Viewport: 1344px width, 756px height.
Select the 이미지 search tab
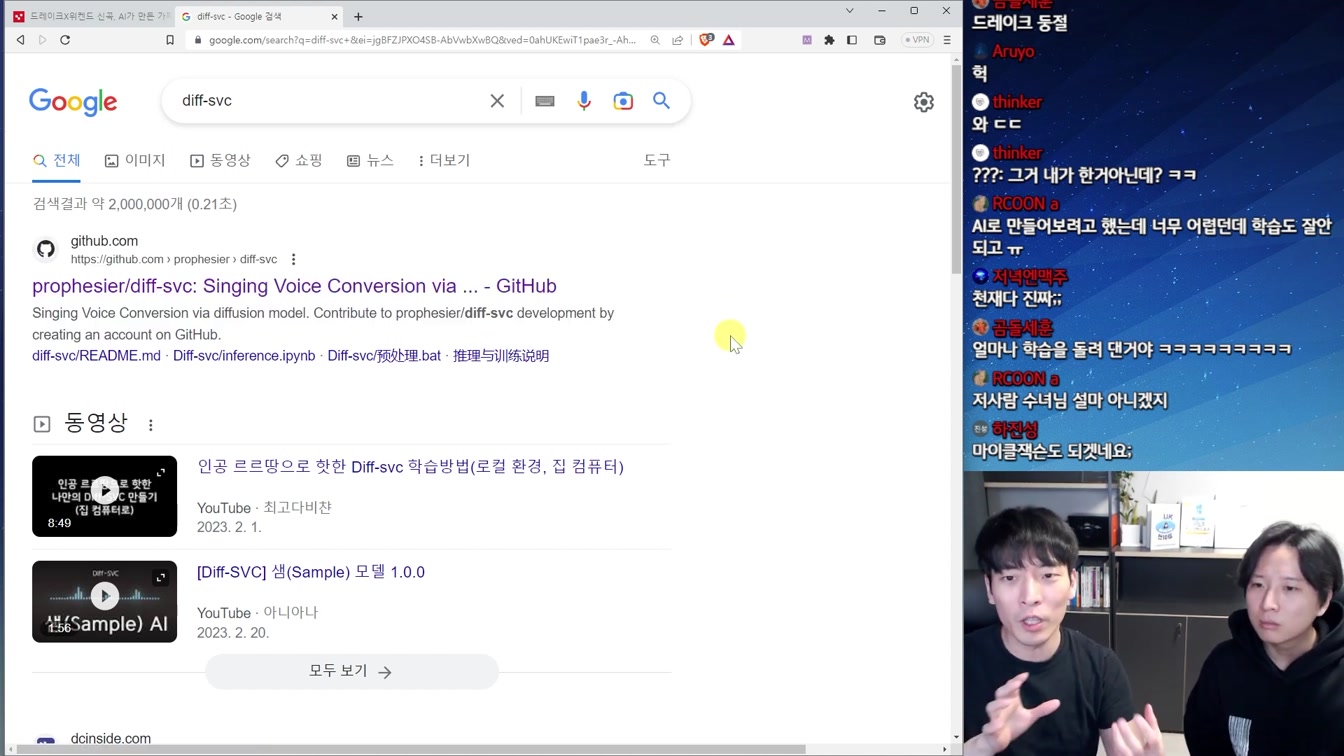point(135,160)
